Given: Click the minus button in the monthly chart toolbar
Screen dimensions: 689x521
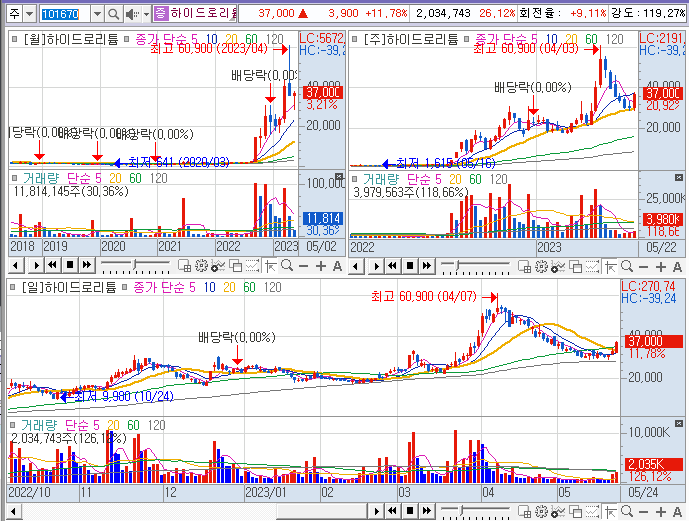Looking at the screenshot, I should [303, 266].
